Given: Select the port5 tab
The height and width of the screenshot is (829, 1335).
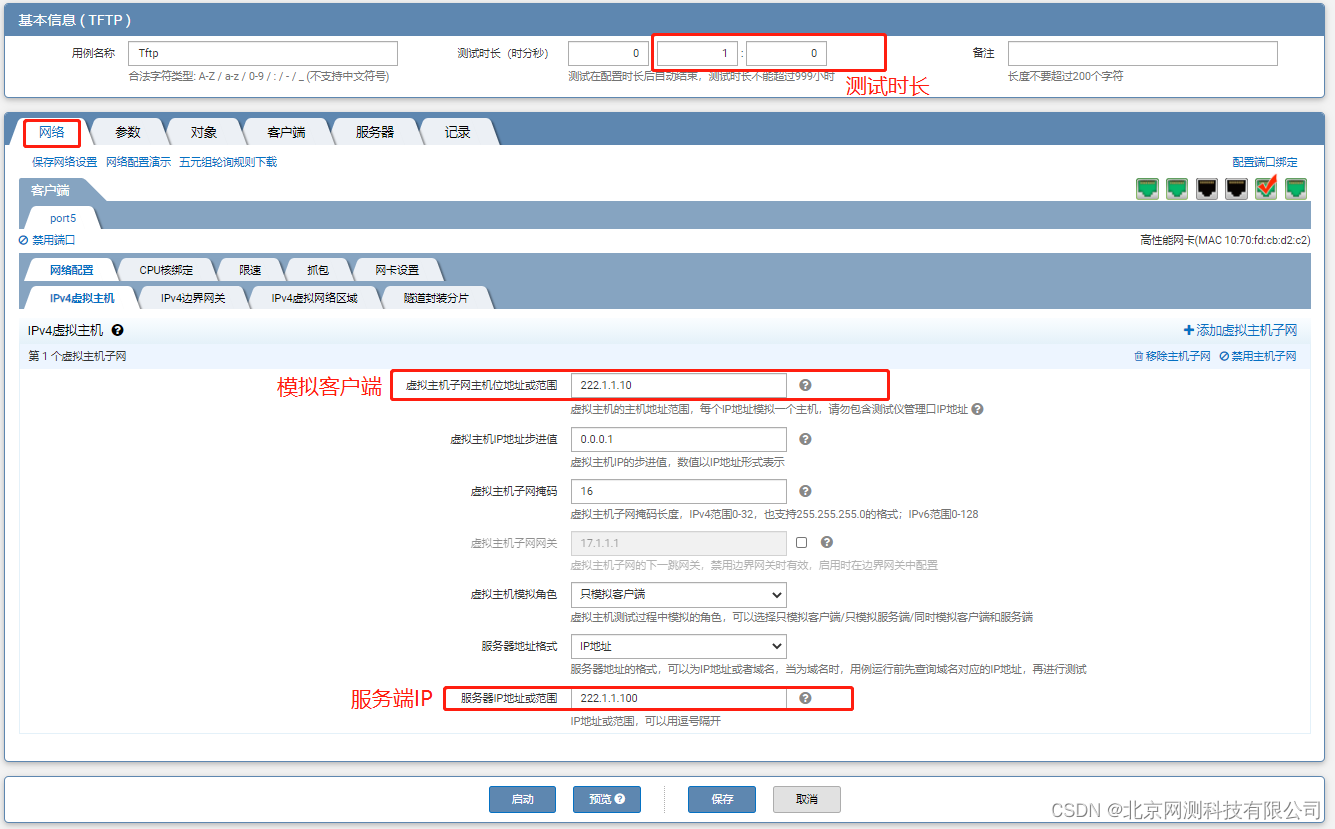Looking at the screenshot, I should [x=63, y=218].
